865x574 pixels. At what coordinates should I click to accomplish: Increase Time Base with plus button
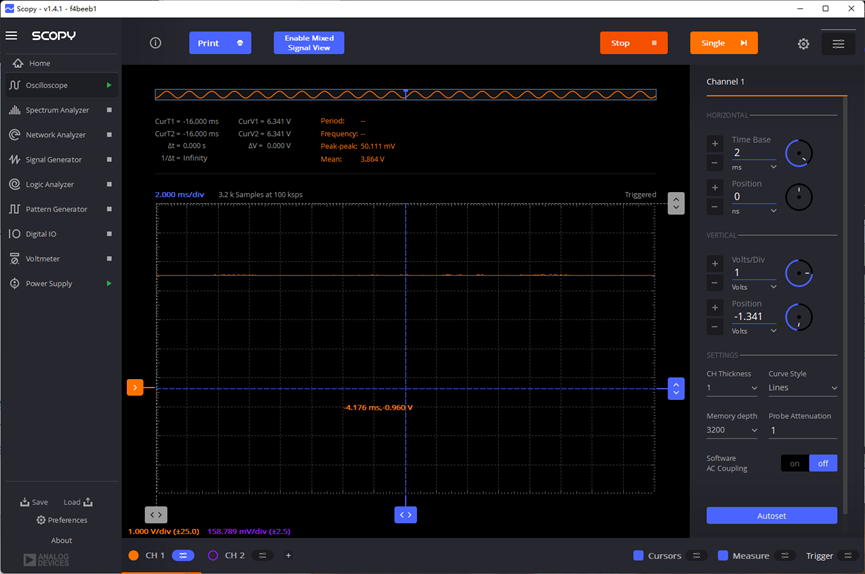click(714, 144)
